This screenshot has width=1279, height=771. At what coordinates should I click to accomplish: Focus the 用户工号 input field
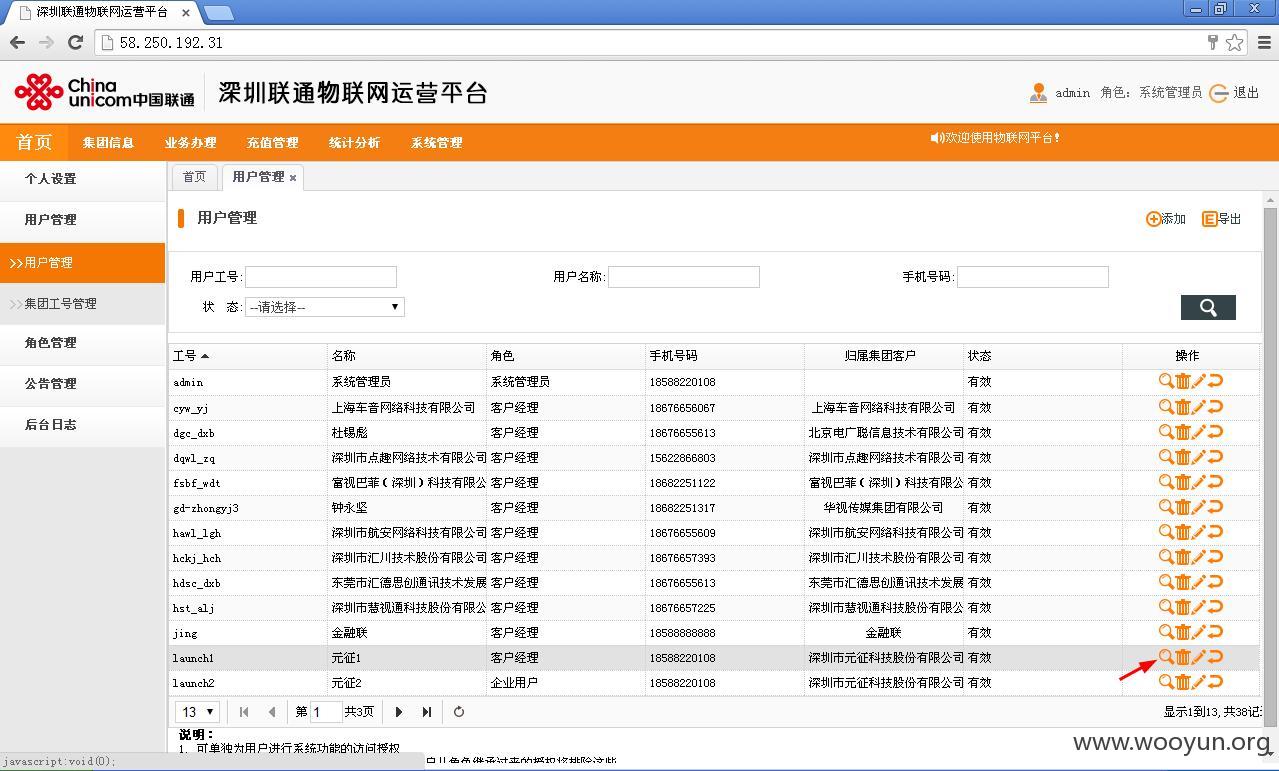[321, 277]
